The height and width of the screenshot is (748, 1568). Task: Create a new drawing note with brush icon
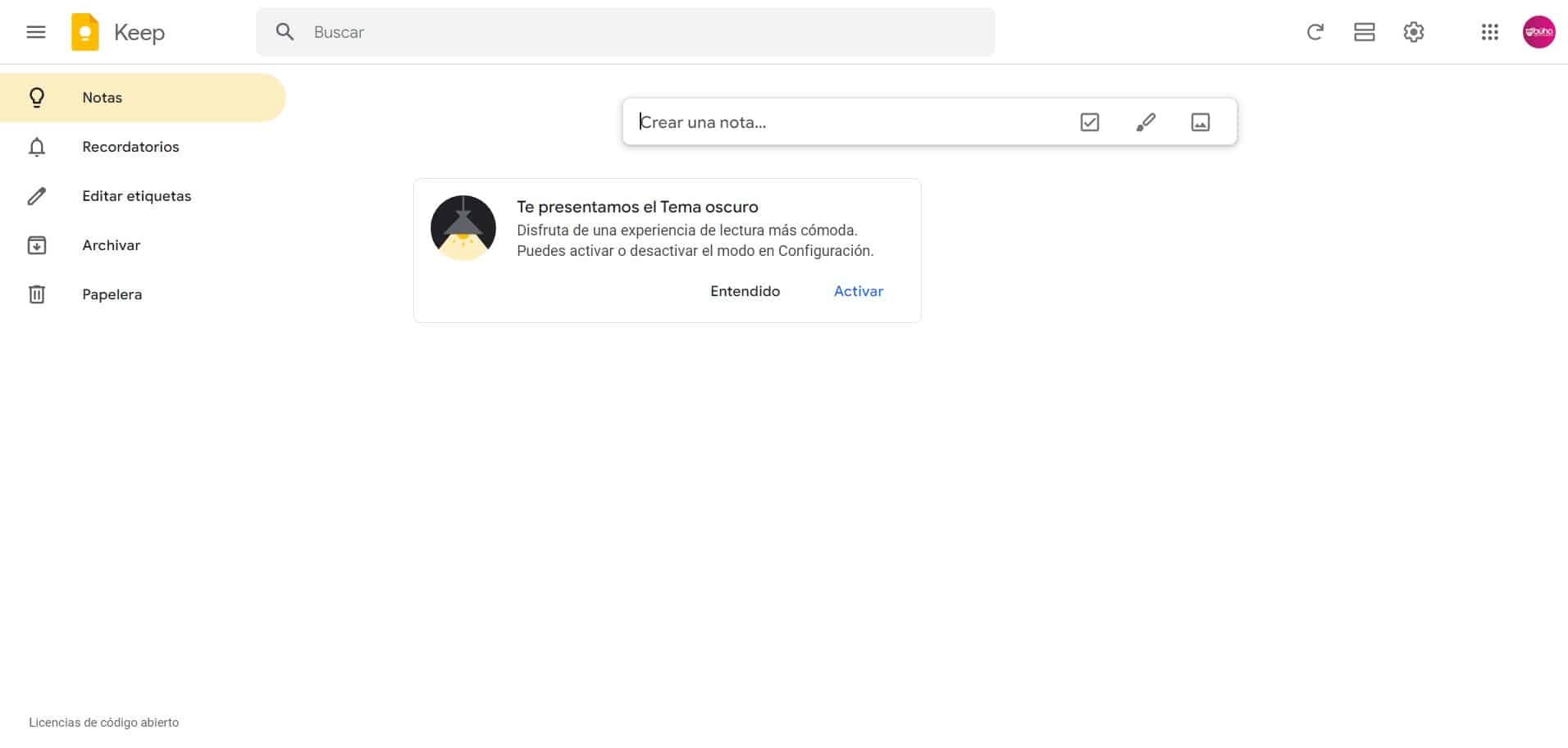click(1146, 122)
